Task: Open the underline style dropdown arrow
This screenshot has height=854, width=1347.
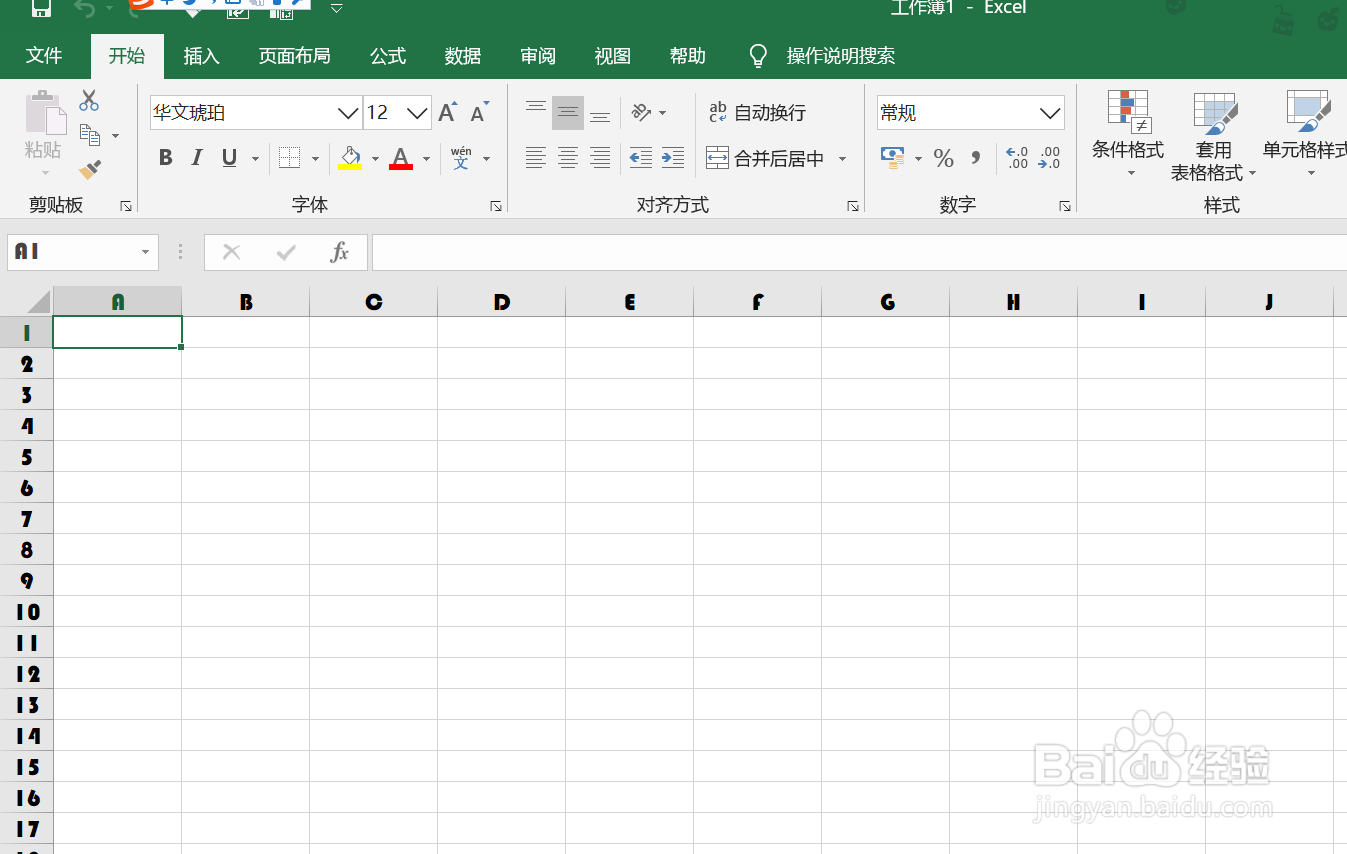Action: point(255,158)
